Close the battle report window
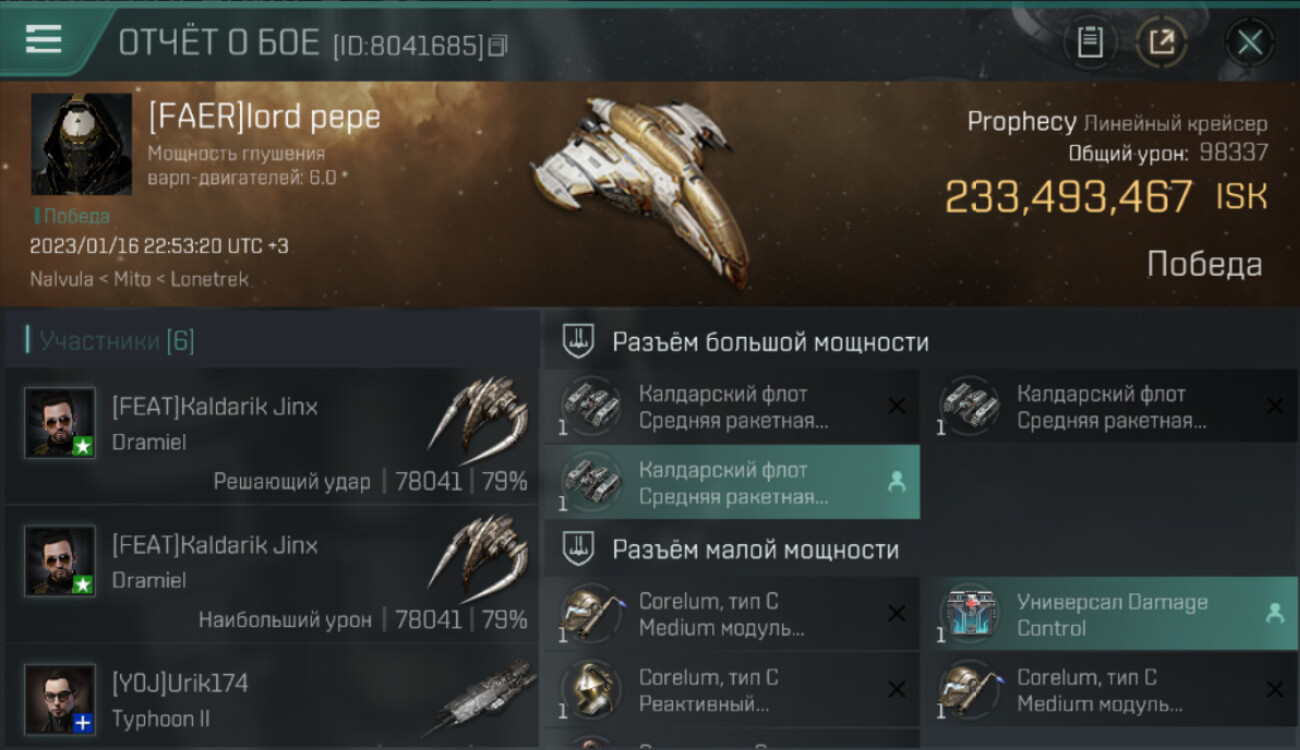The image size is (1300, 750). (x=1250, y=42)
